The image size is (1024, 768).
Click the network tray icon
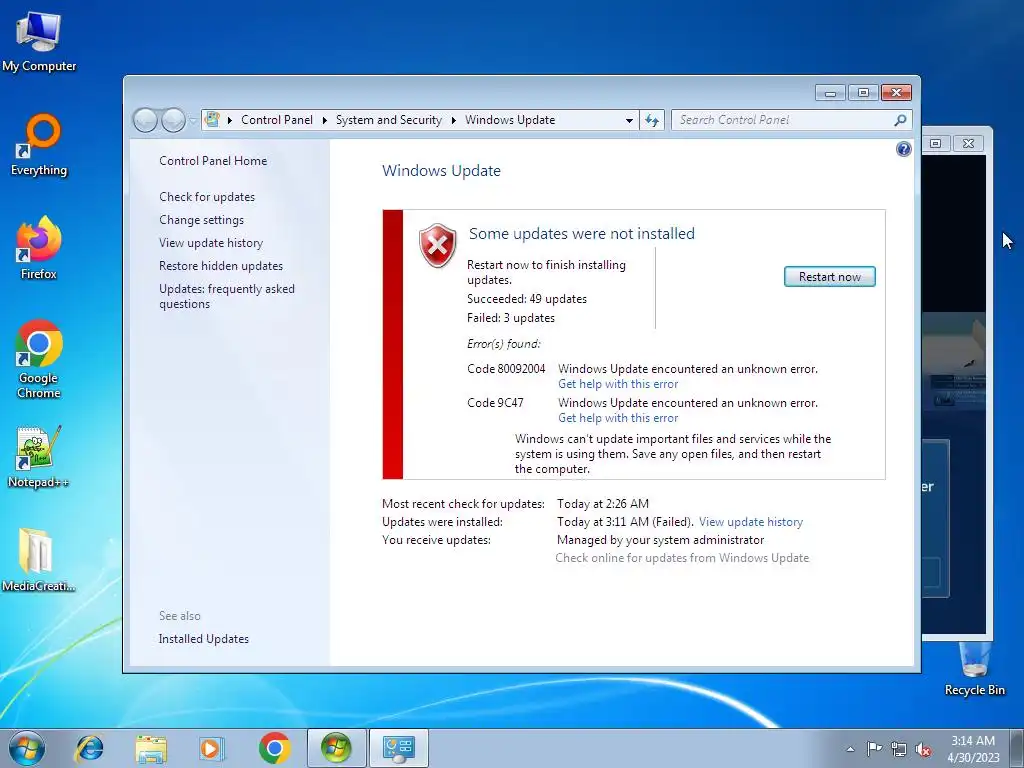coord(899,749)
